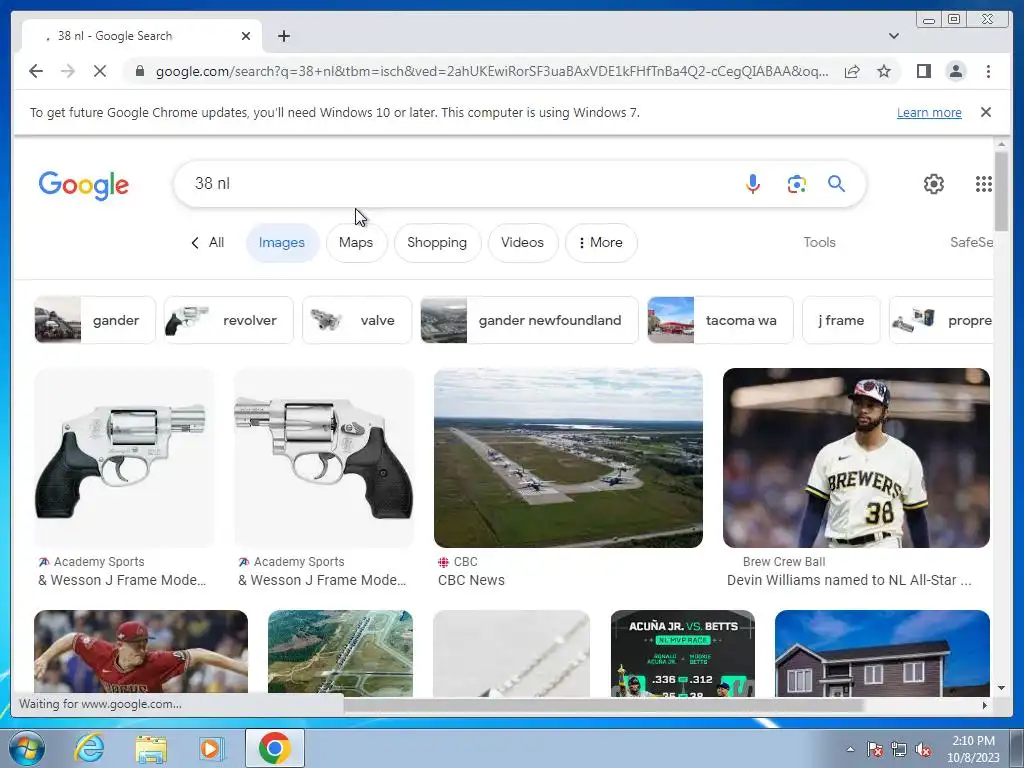Bookmark this page with the star icon
Image resolution: width=1024 pixels, height=768 pixels.
884,71
